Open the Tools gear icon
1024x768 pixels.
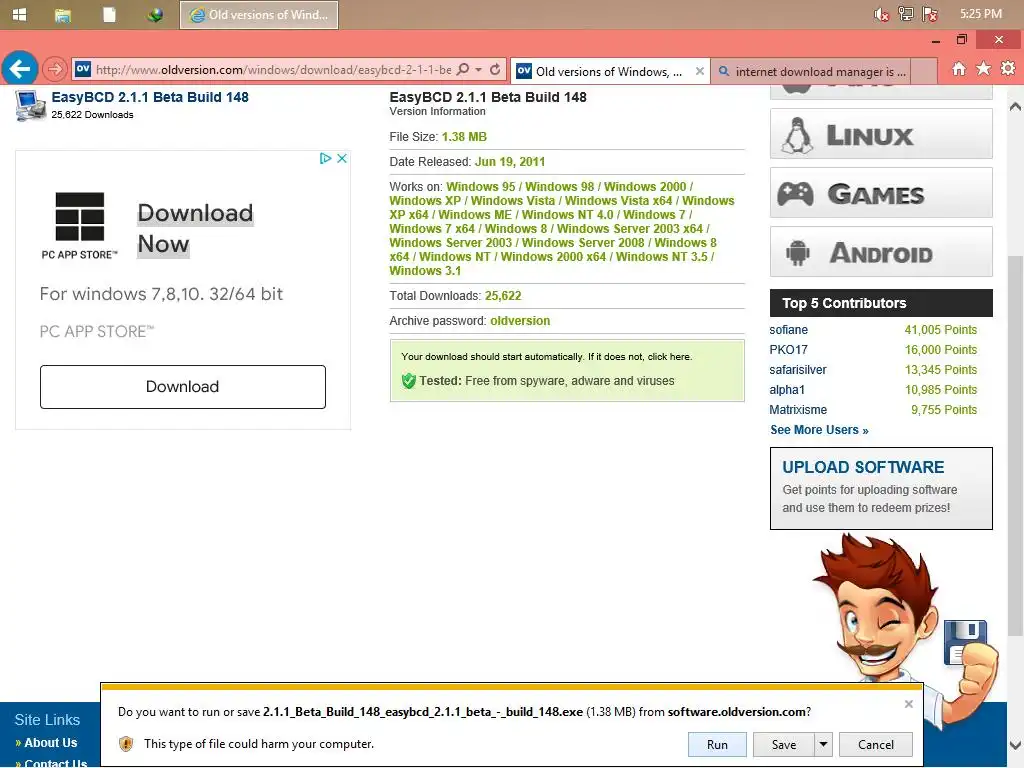click(x=1008, y=69)
